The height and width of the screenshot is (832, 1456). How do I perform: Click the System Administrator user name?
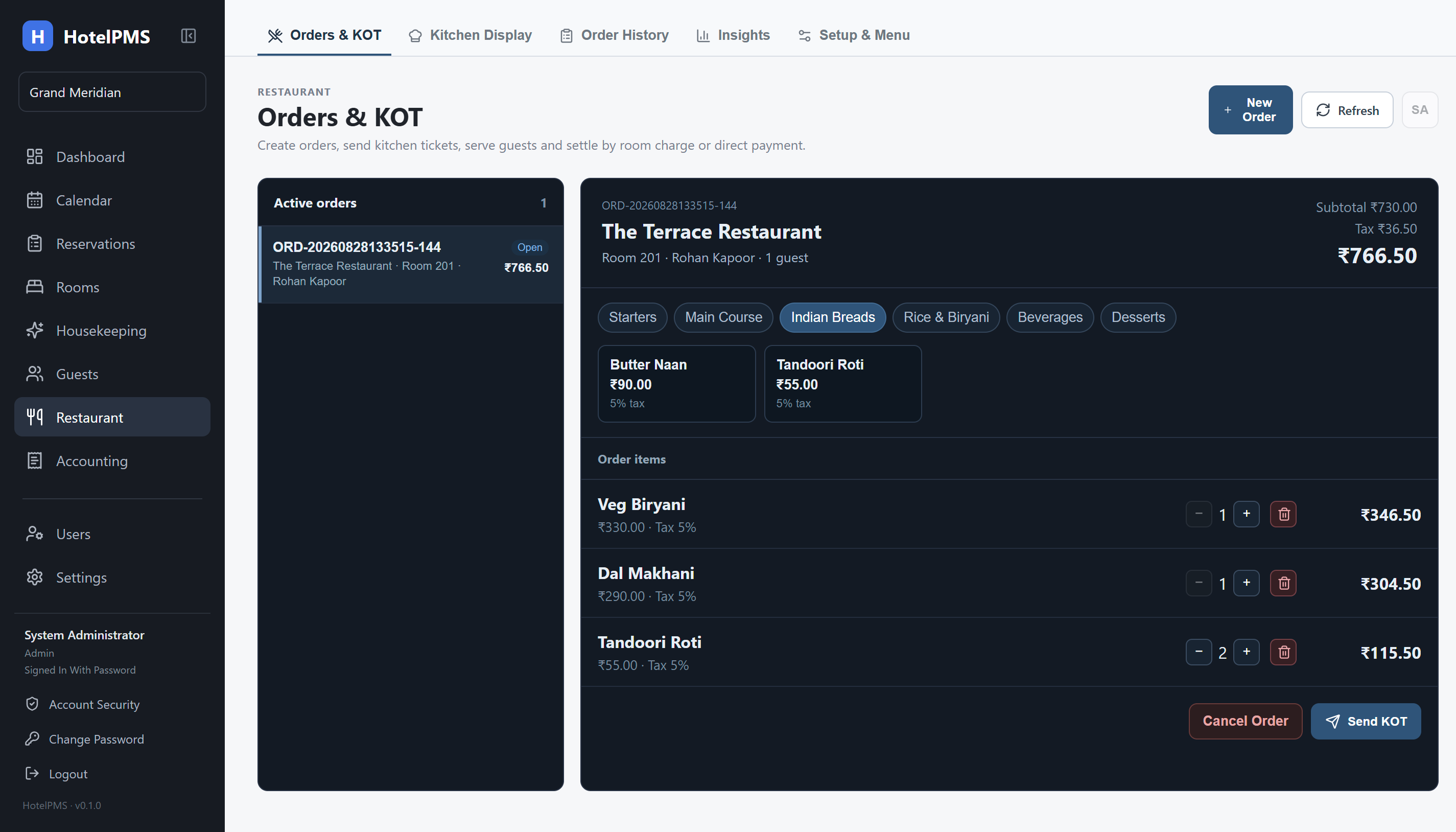tap(84, 635)
